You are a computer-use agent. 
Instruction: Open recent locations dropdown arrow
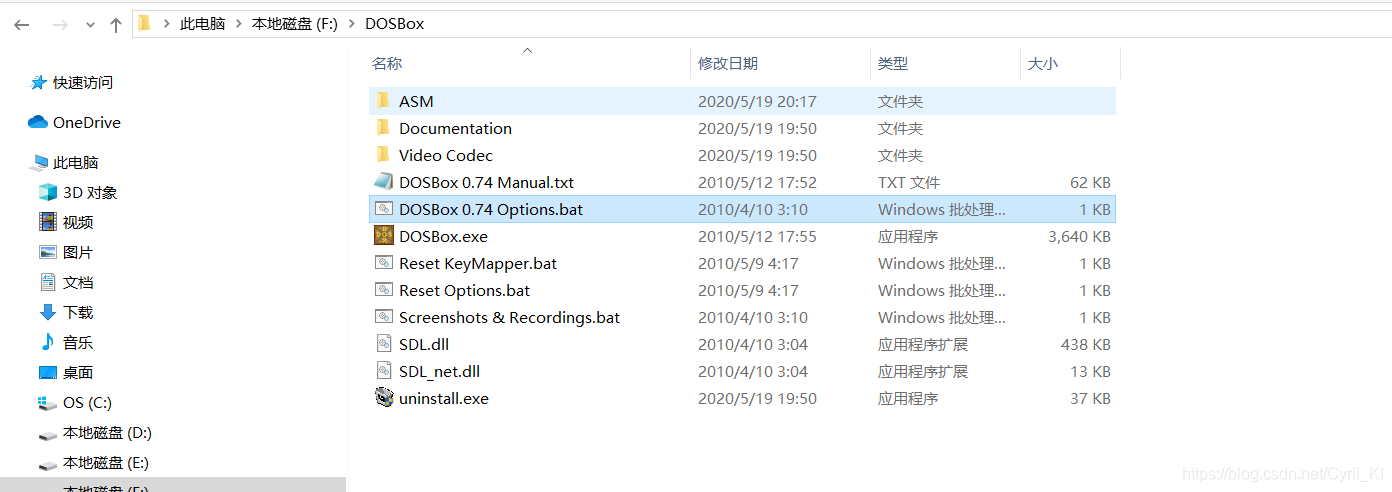pyautogui.click(x=90, y=24)
